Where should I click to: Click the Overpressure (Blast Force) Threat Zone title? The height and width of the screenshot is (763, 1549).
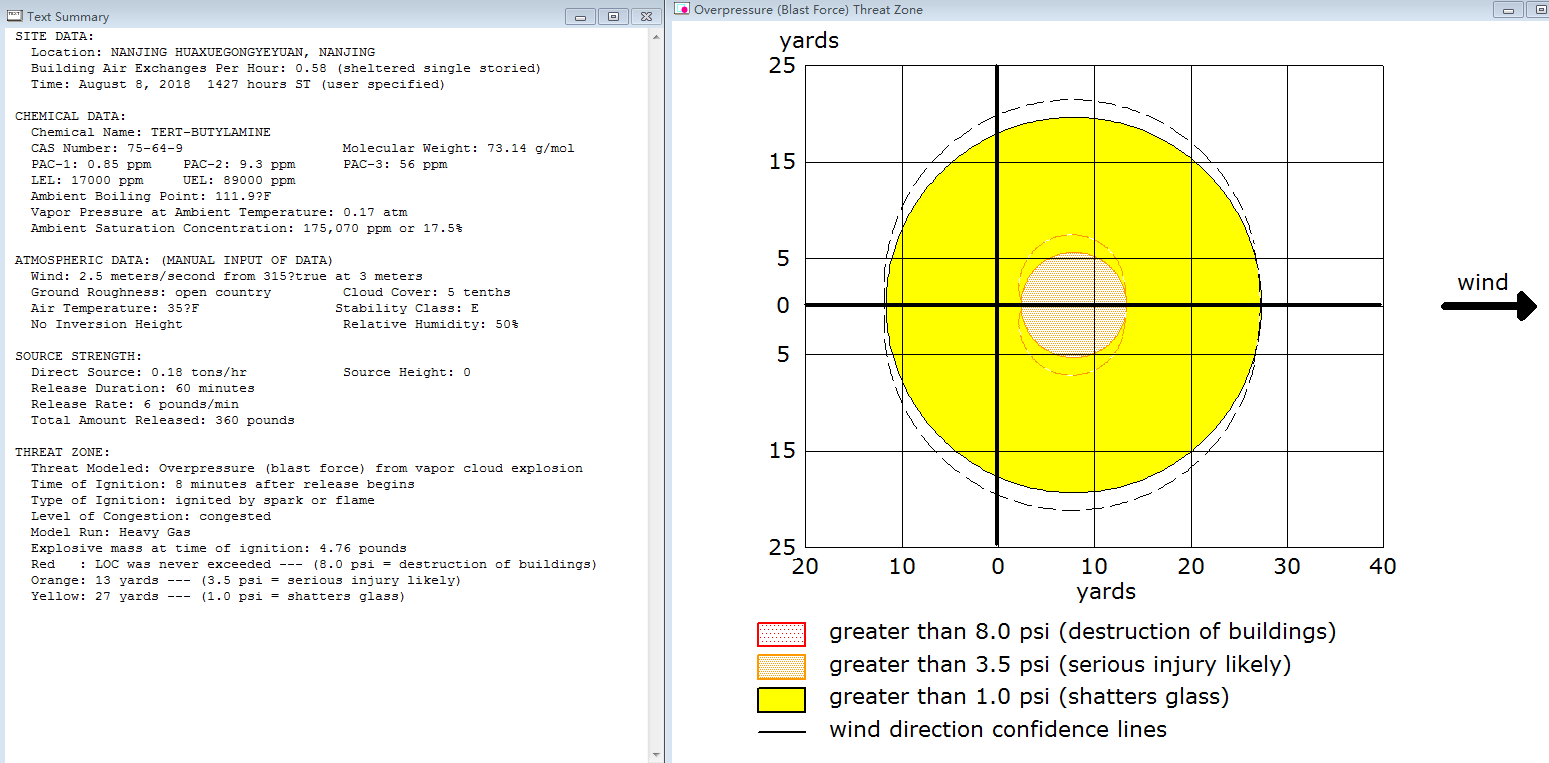coord(808,9)
